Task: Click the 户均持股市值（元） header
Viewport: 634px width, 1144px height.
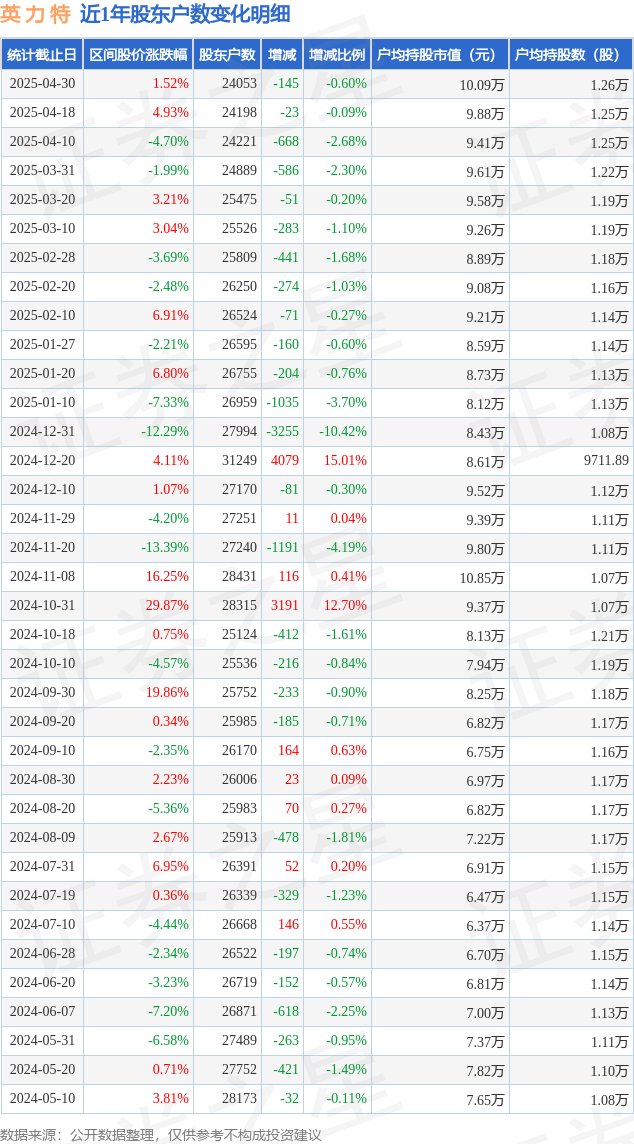Action: (440, 55)
